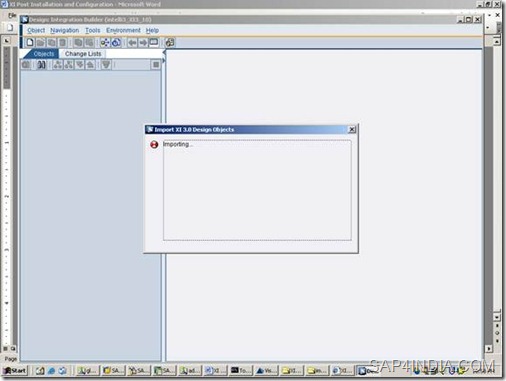Open the Tools menu

(92, 30)
